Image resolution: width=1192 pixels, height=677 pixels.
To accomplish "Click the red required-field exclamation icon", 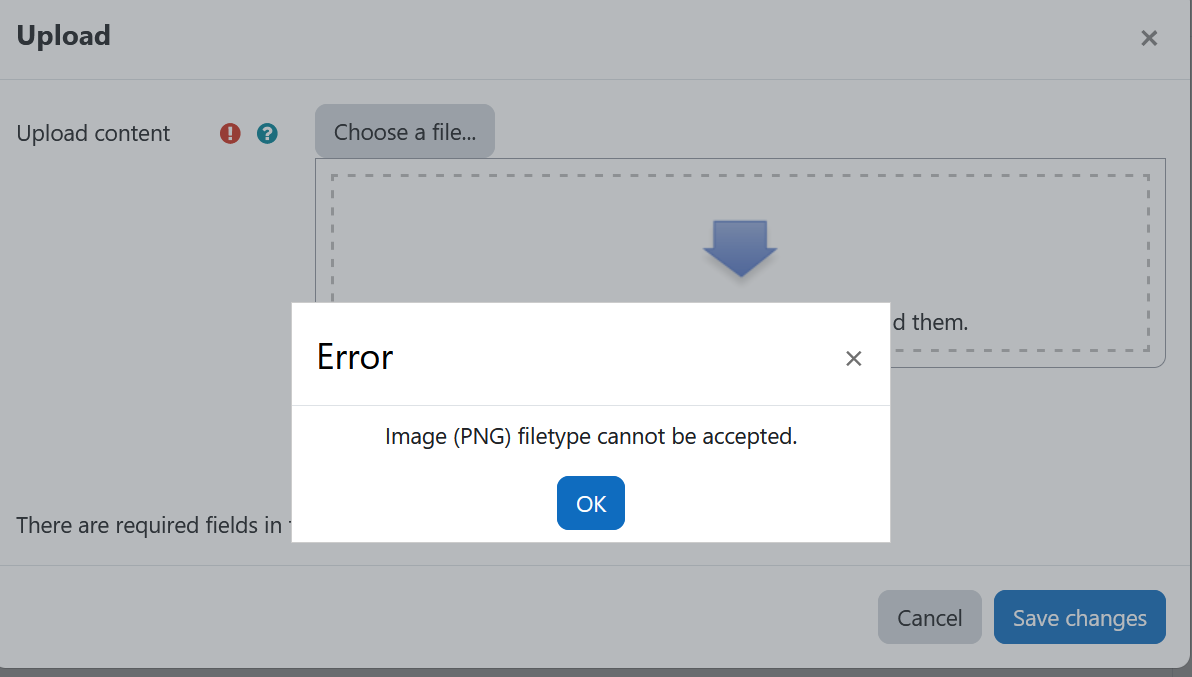I will 230,134.
